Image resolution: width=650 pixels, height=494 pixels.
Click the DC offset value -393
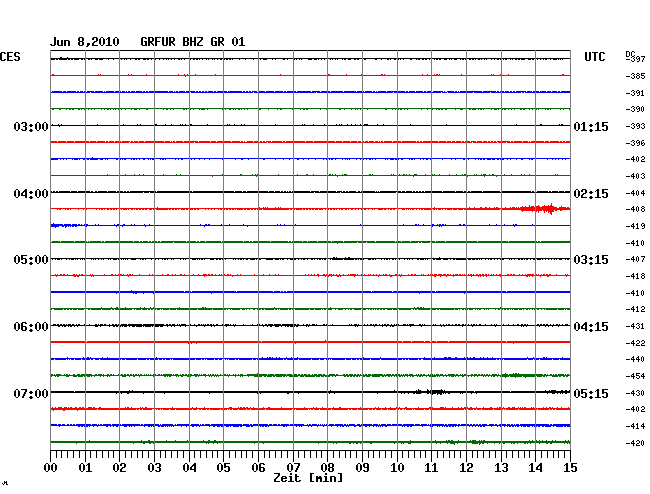(635, 126)
